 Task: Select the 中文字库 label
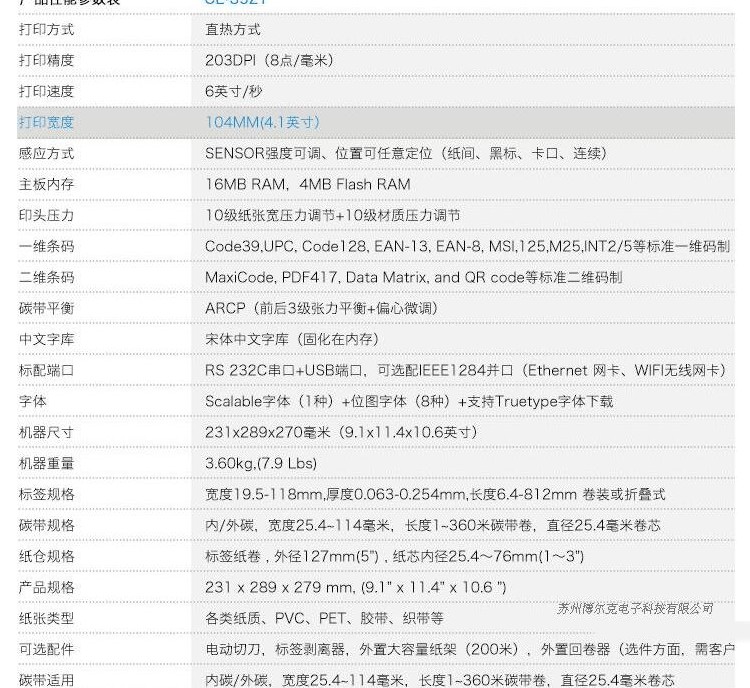coord(46,339)
